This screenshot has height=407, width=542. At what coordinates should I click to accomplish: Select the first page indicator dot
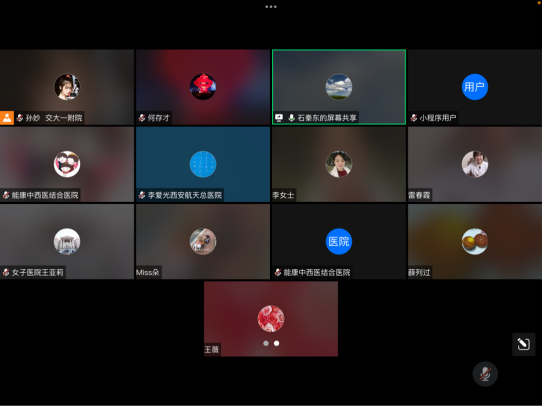266,343
